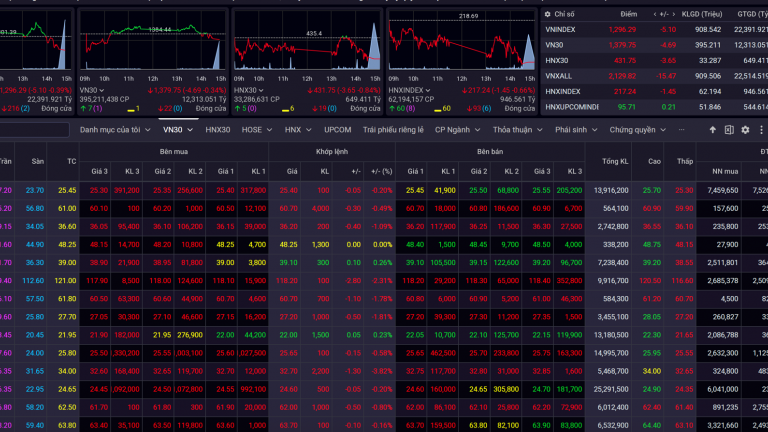Click total volume 13,916,200
The height and width of the screenshot is (432, 768).
(611, 190)
